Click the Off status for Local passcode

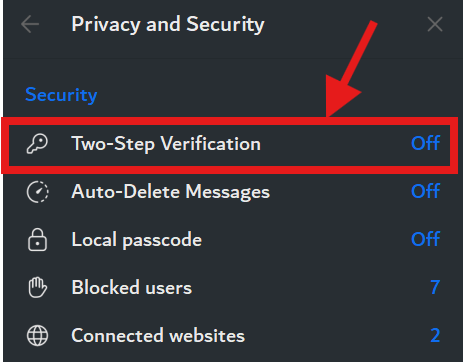click(x=426, y=239)
